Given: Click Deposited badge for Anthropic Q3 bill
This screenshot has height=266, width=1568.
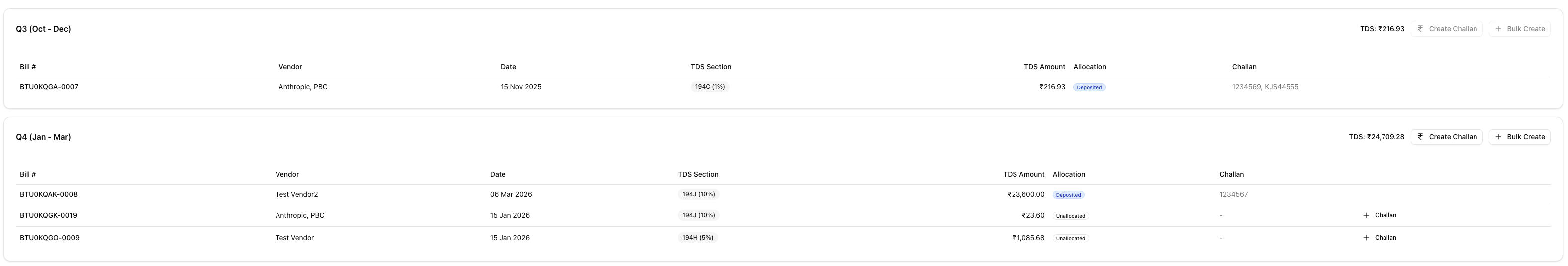Looking at the screenshot, I should point(1089,87).
